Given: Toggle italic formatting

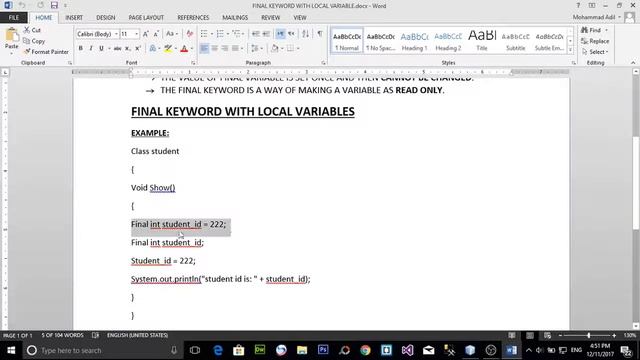Looking at the screenshot, I should [91, 48].
